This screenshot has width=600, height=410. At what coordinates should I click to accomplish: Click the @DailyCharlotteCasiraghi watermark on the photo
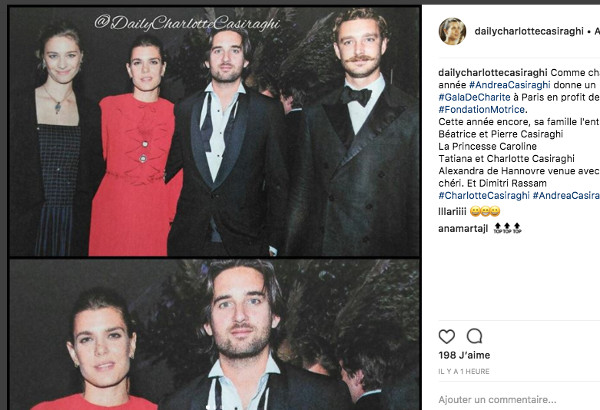187,23
